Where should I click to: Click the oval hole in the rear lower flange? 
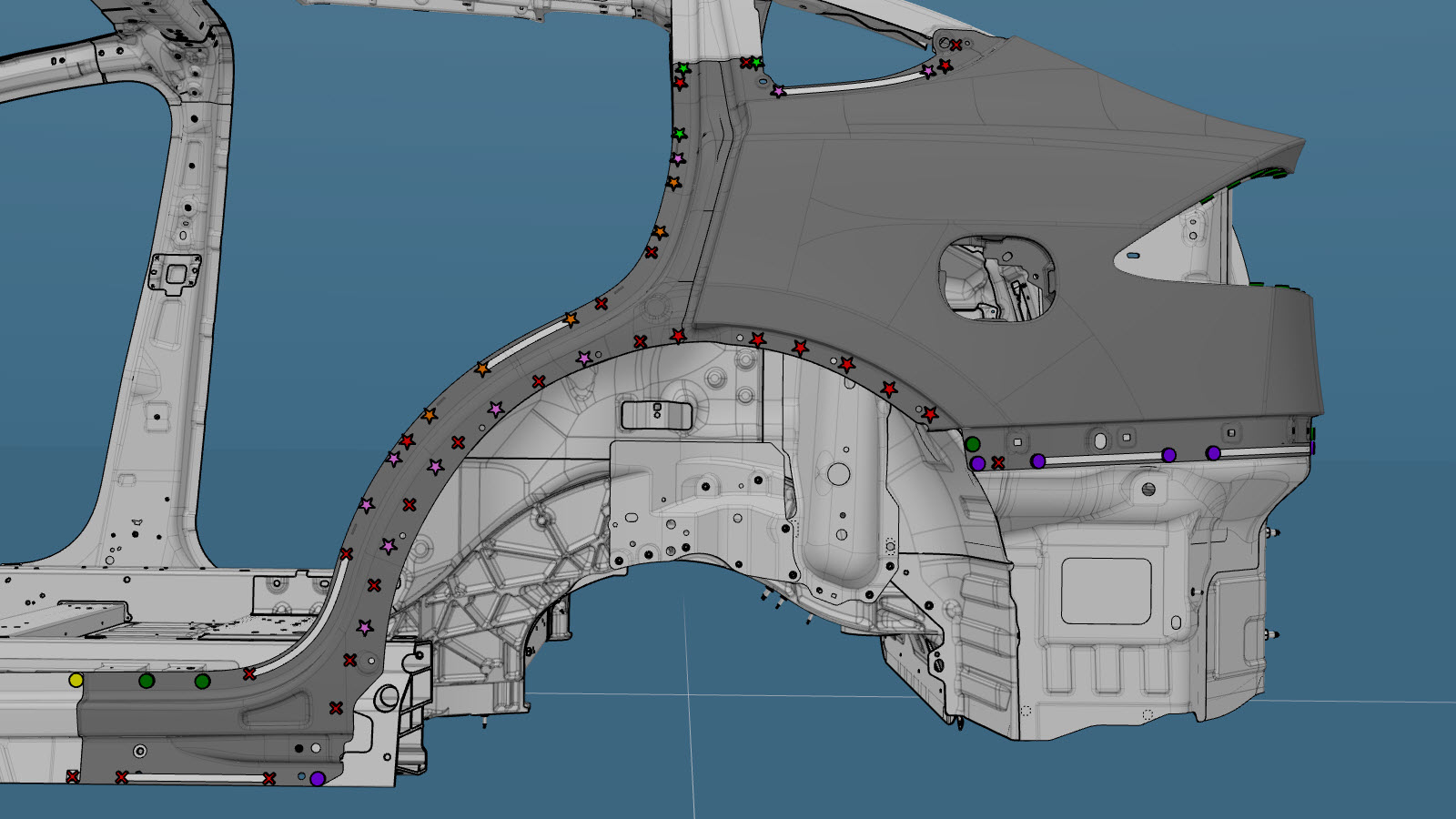[1100, 441]
